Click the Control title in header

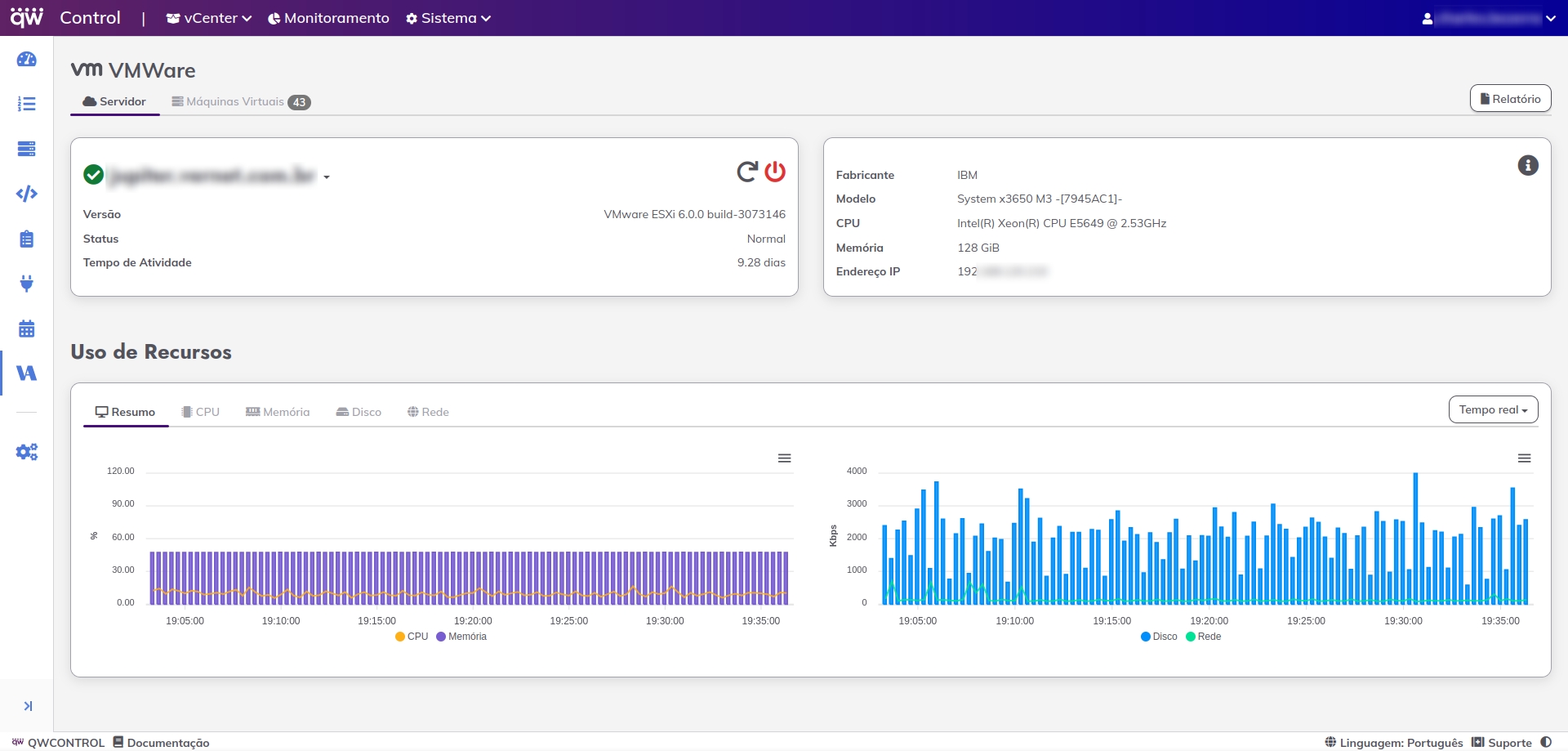coord(90,17)
